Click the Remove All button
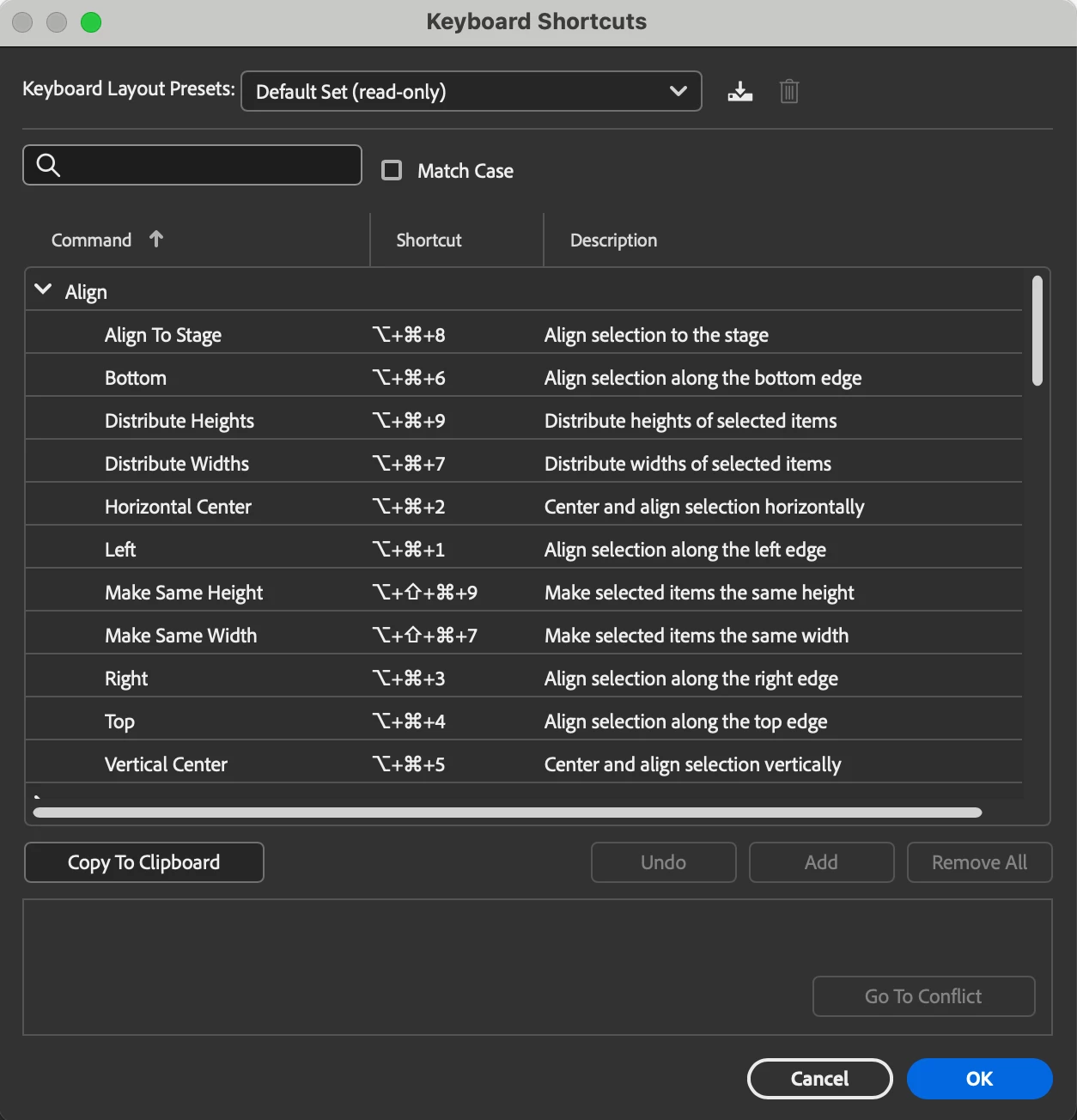Viewport: 1077px width, 1120px height. tap(979, 862)
